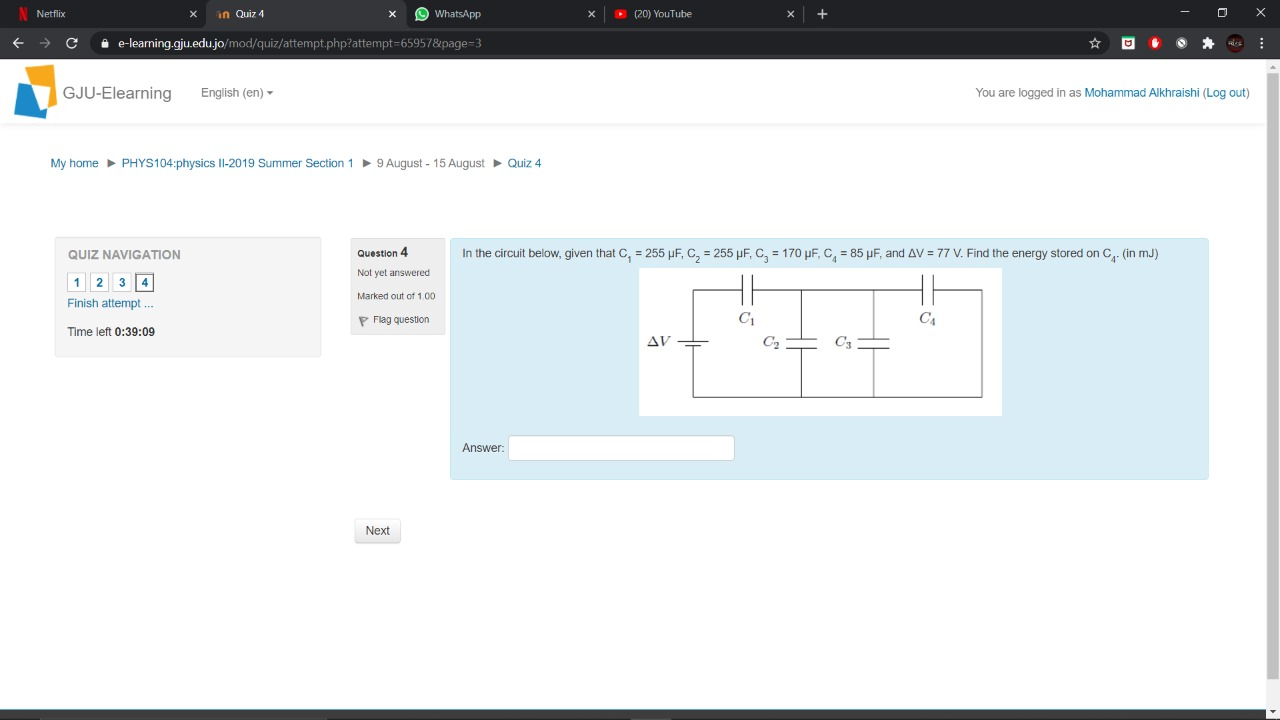
Task: Click the Question 4 heading
Action: pyautogui.click(x=383, y=253)
